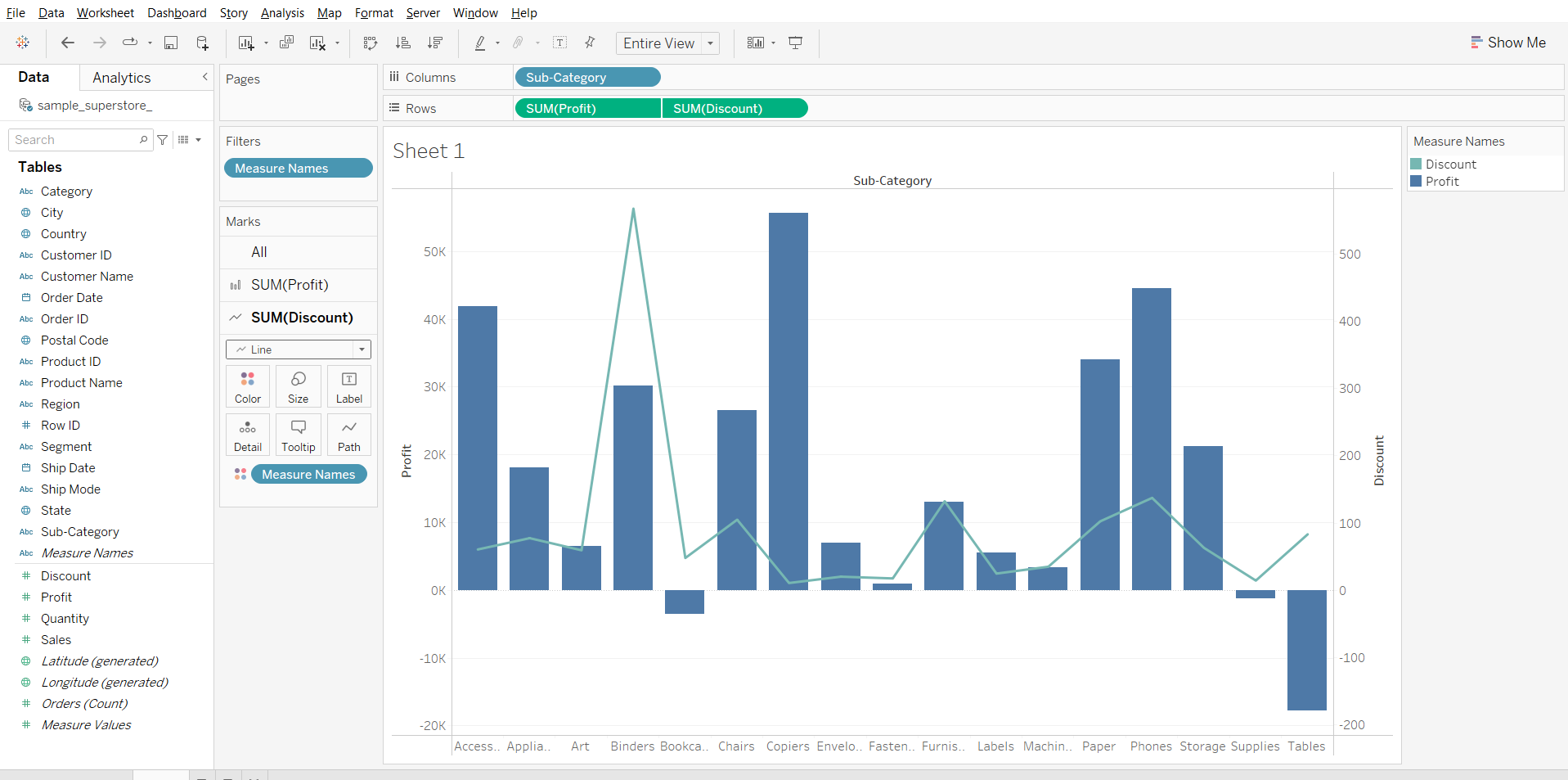The height and width of the screenshot is (780, 1568).
Task: Click the Save workbook icon
Action: pyautogui.click(x=171, y=43)
